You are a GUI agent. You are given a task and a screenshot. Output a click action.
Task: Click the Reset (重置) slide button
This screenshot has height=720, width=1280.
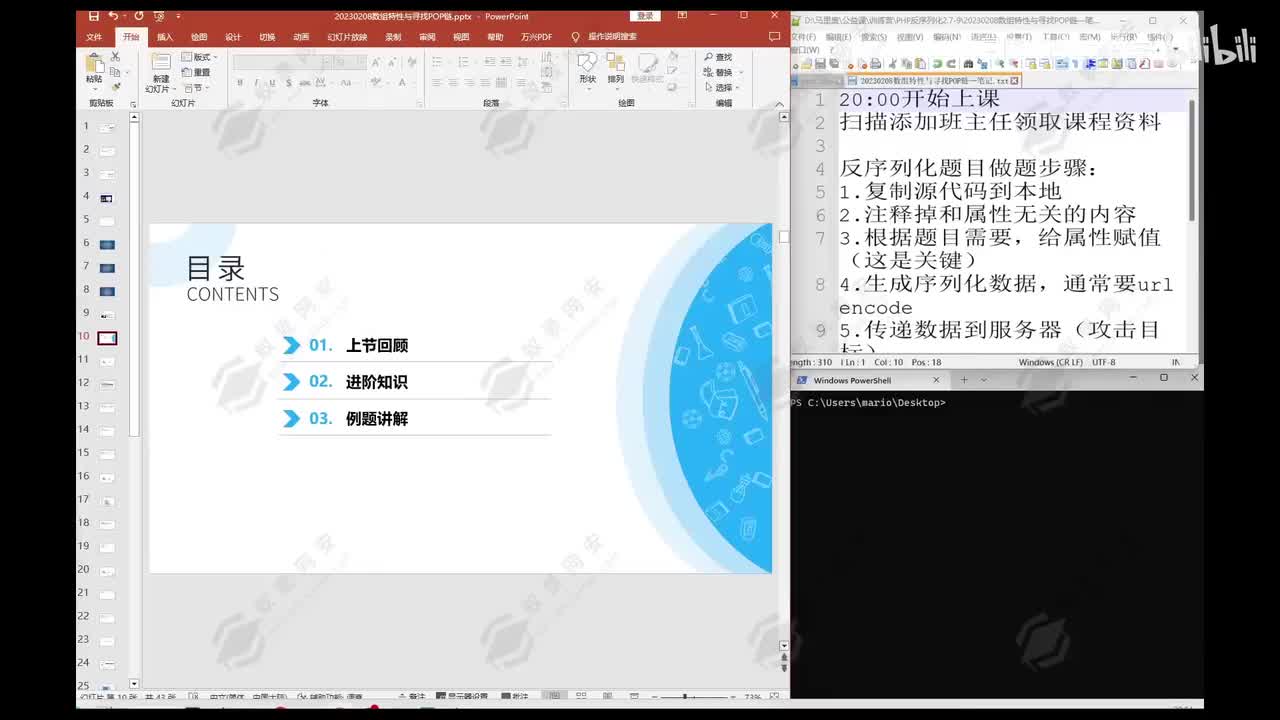point(196,72)
